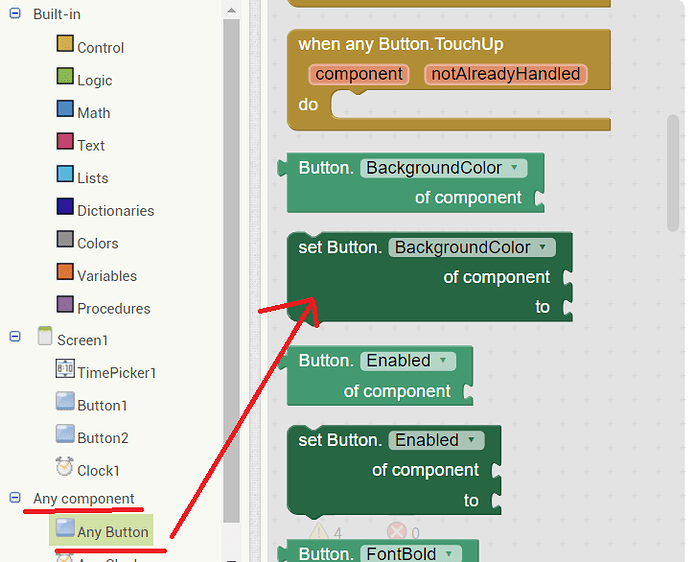Screen dimensions: 694x562
Task: Select Variables blocks category
Action: tap(107, 276)
